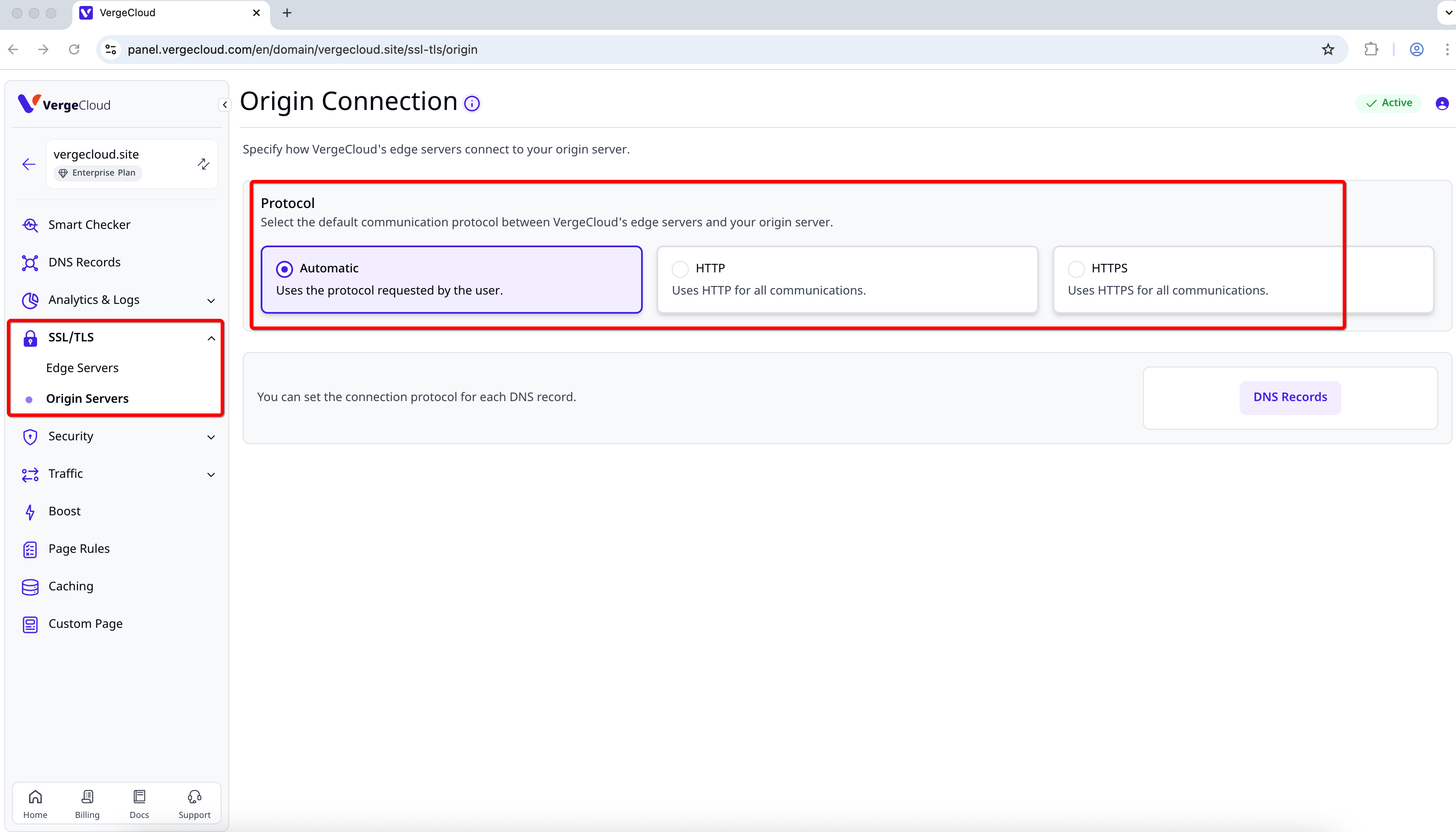Click the DNS Records button in the card
The height and width of the screenshot is (832, 1456).
coord(1290,397)
